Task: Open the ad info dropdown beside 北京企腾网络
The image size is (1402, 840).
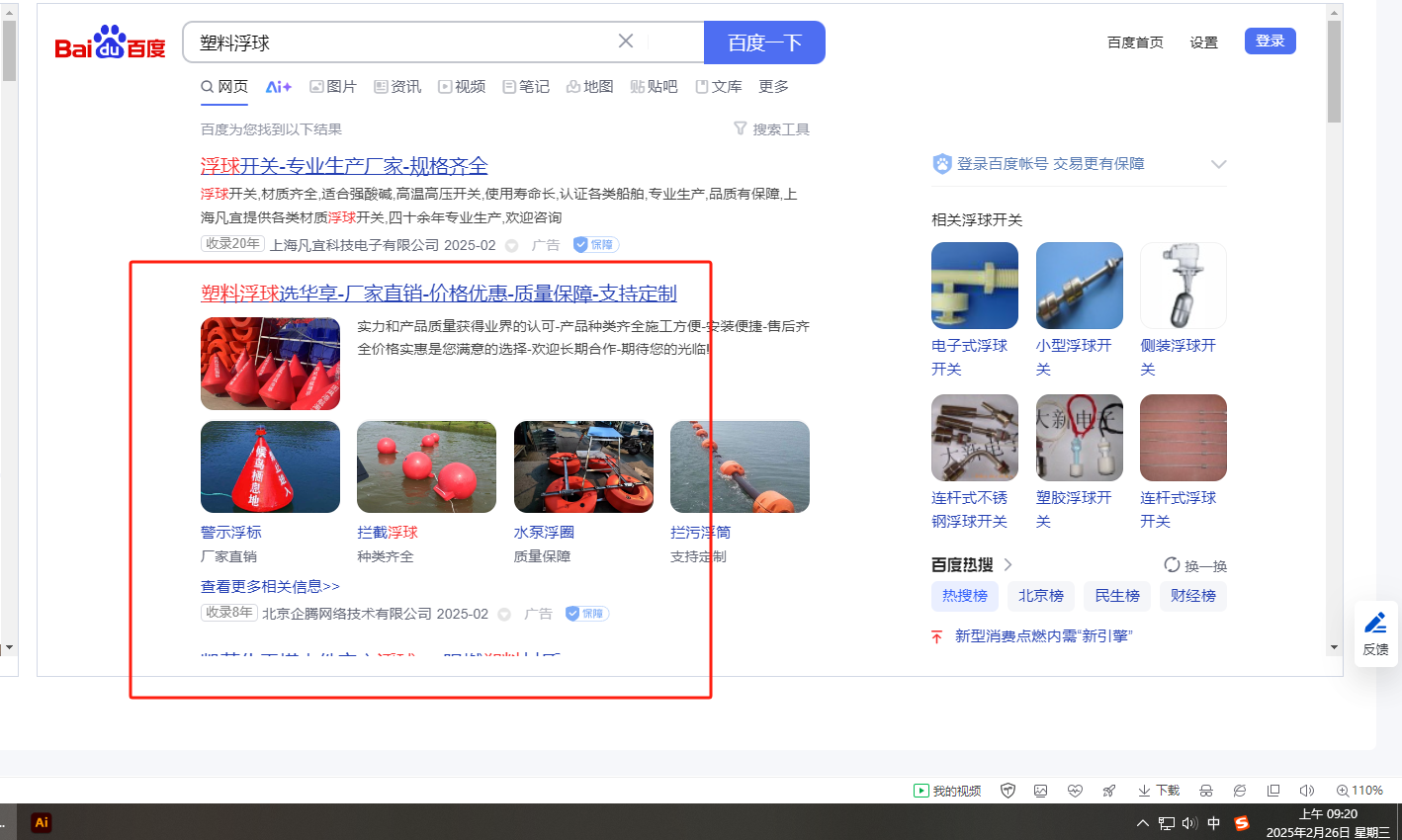Action: pyautogui.click(x=503, y=614)
